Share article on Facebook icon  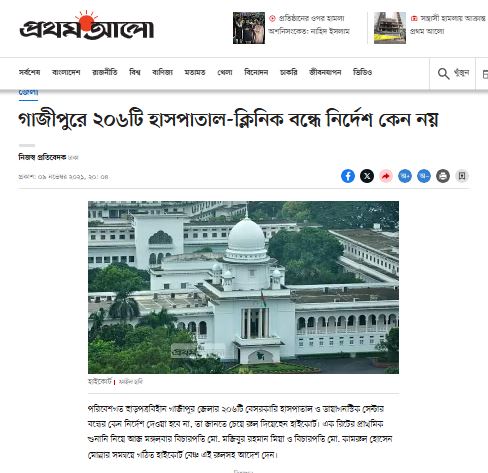348,176
